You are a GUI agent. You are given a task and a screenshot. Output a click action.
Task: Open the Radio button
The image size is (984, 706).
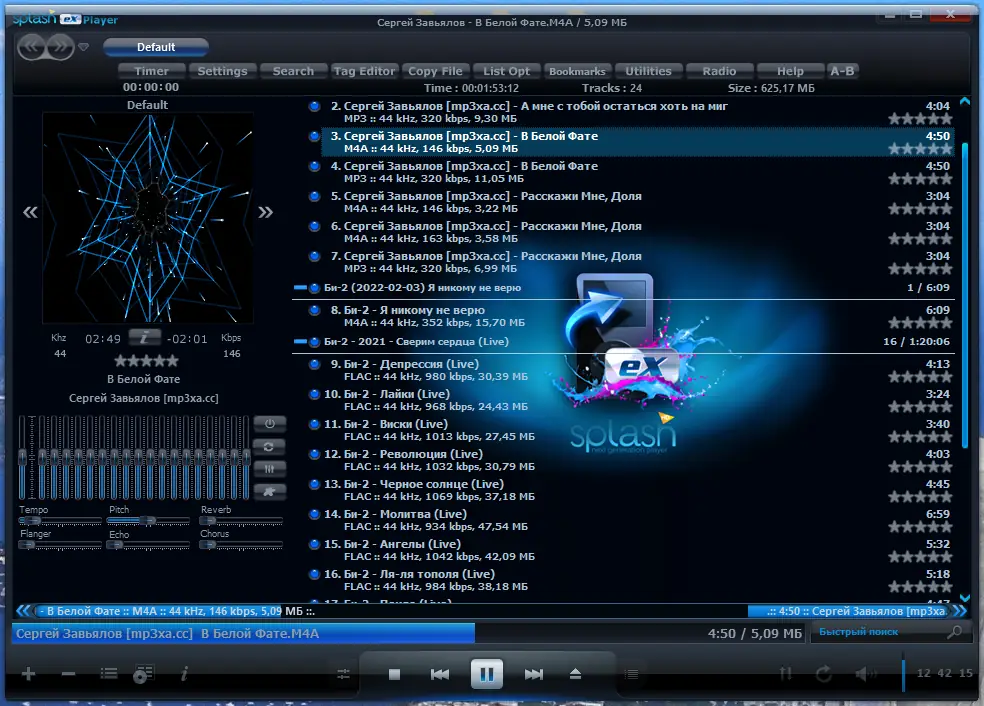coord(719,71)
